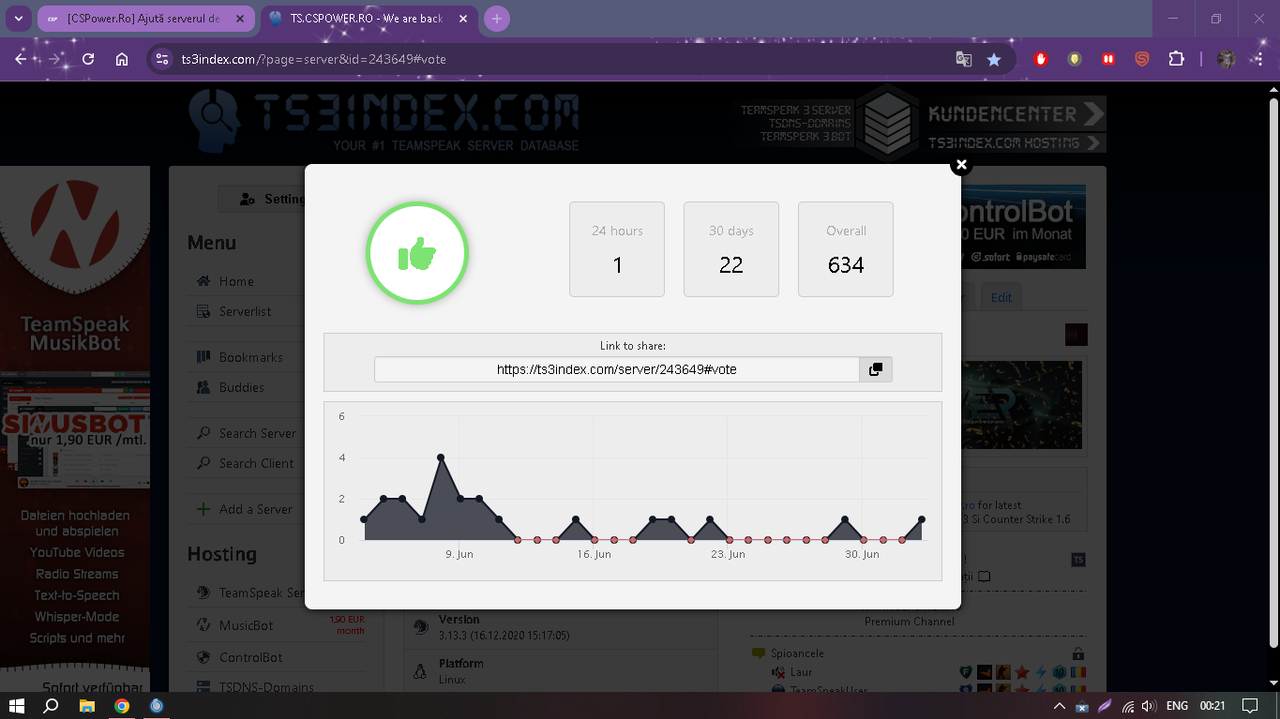Image resolution: width=1280 pixels, height=719 pixels.
Task: Show hidden tray icons chevron
Action: tap(1059, 705)
